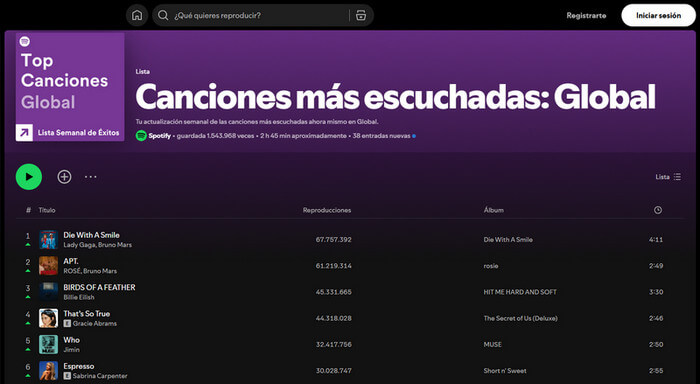Open song title That's So True

(x=87, y=313)
